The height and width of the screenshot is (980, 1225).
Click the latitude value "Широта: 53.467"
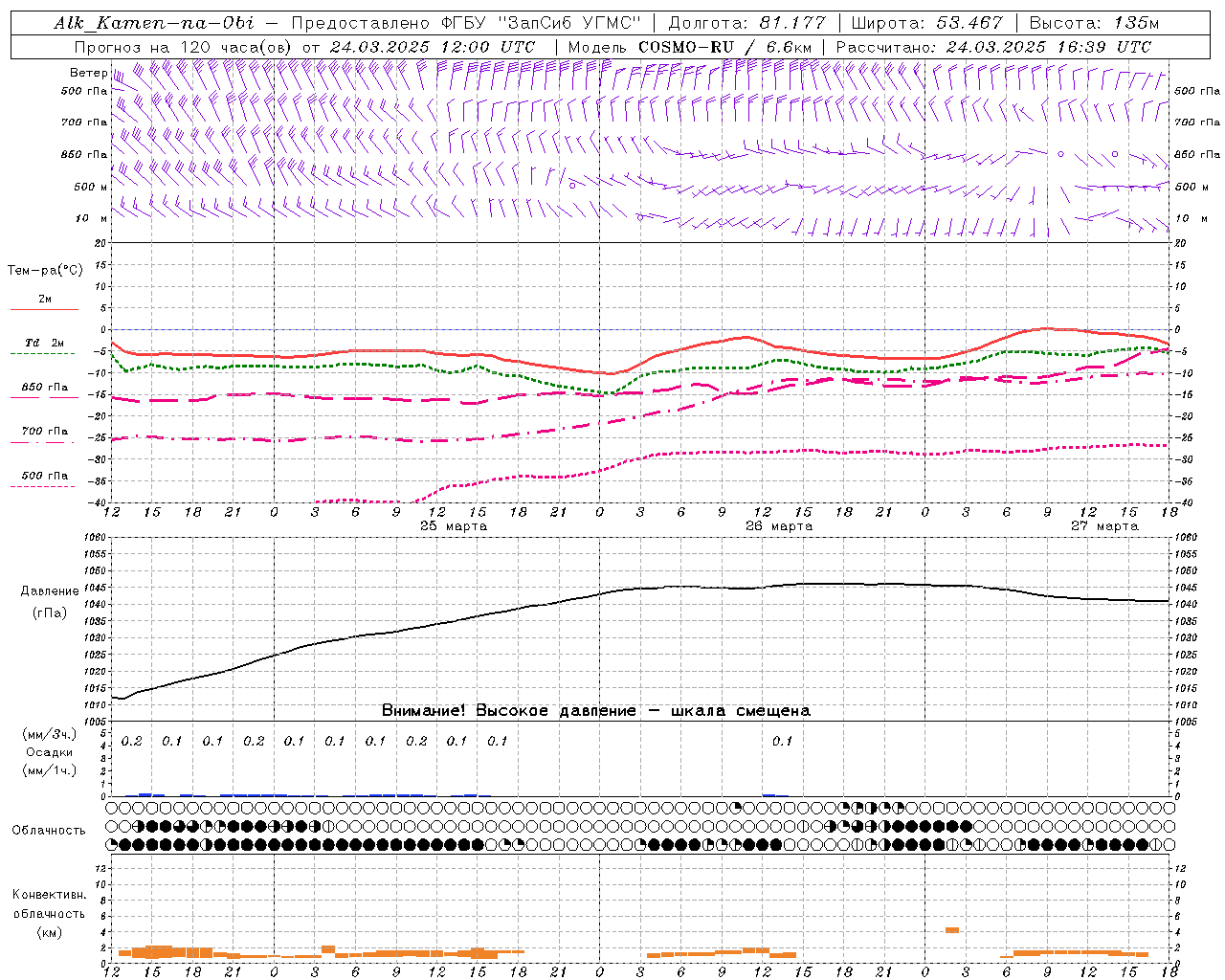point(926,23)
